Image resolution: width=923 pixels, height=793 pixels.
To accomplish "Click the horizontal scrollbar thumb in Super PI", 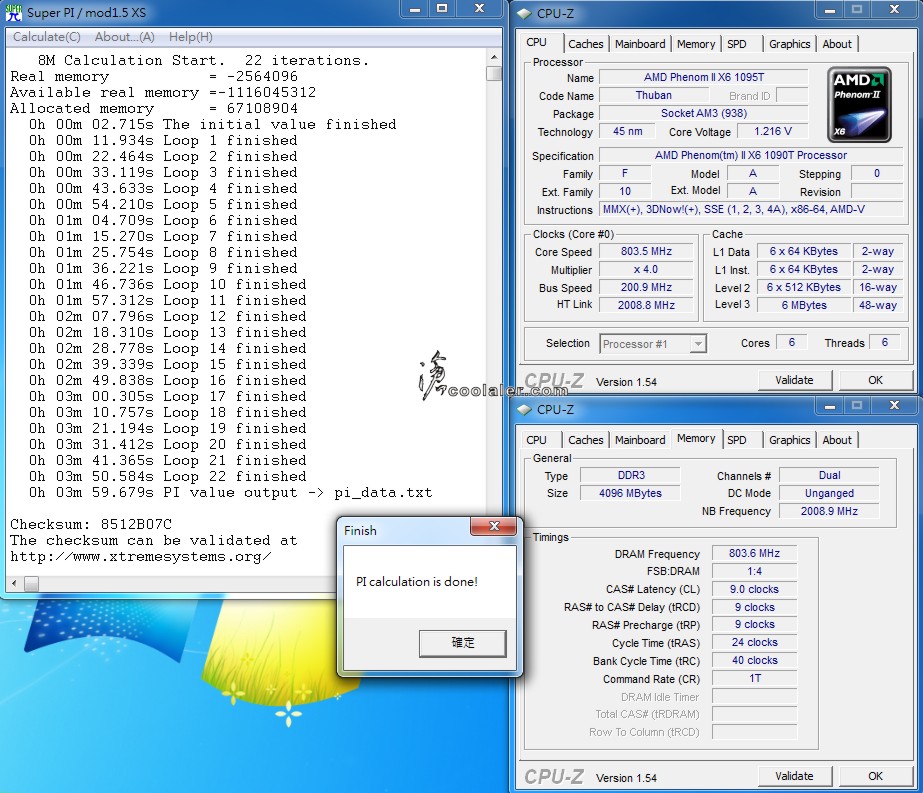I will tap(32, 583).
